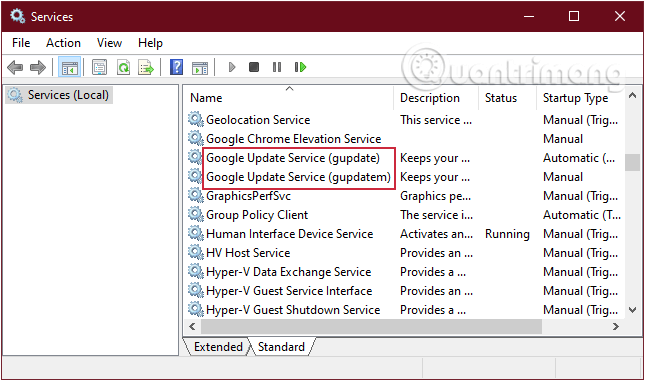Toggle the Show/Hide Action Pane icon
Image resolution: width=645 pixels, height=381 pixels.
(200, 67)
